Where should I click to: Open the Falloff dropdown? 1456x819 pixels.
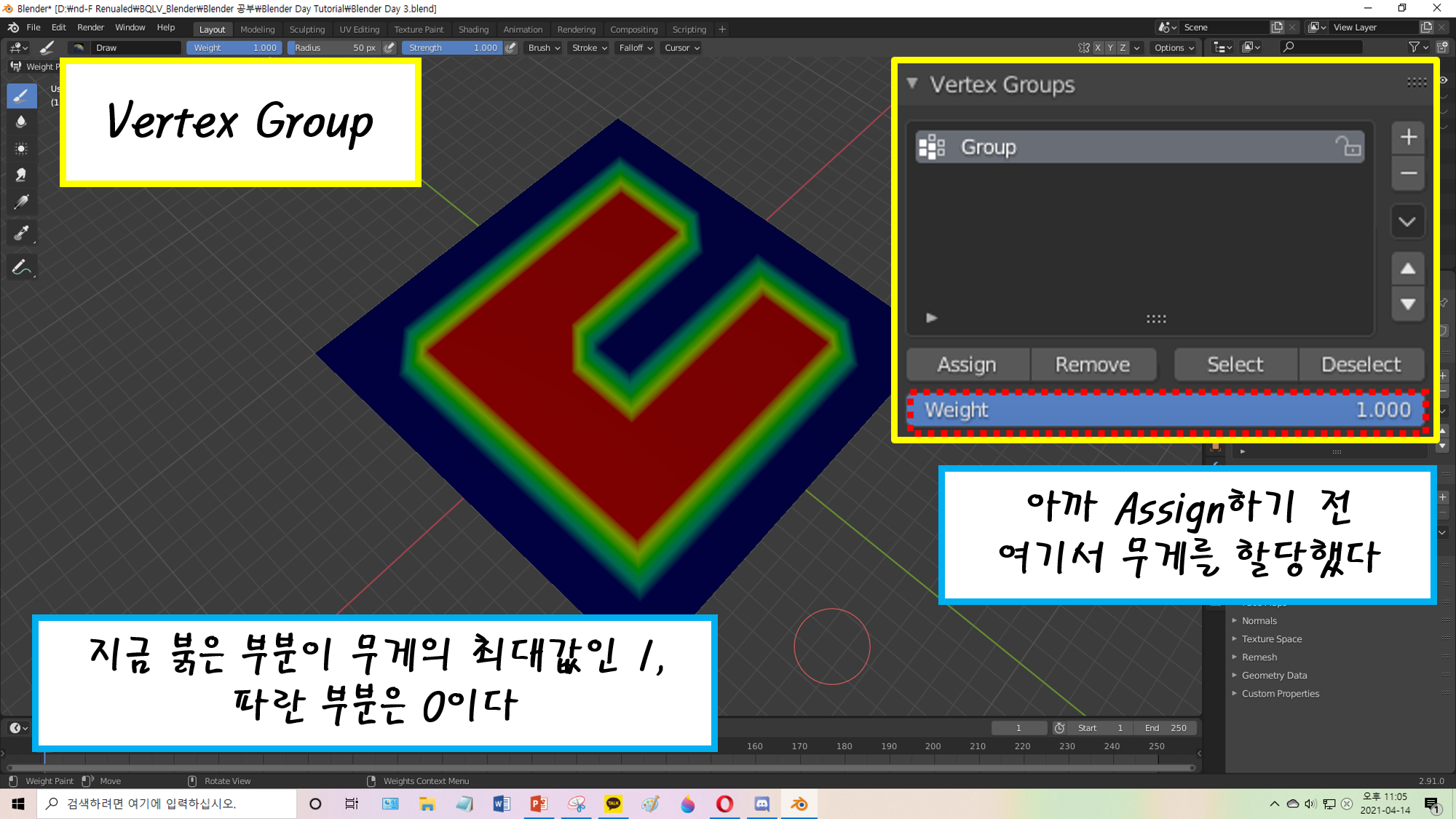click(635, 48)
